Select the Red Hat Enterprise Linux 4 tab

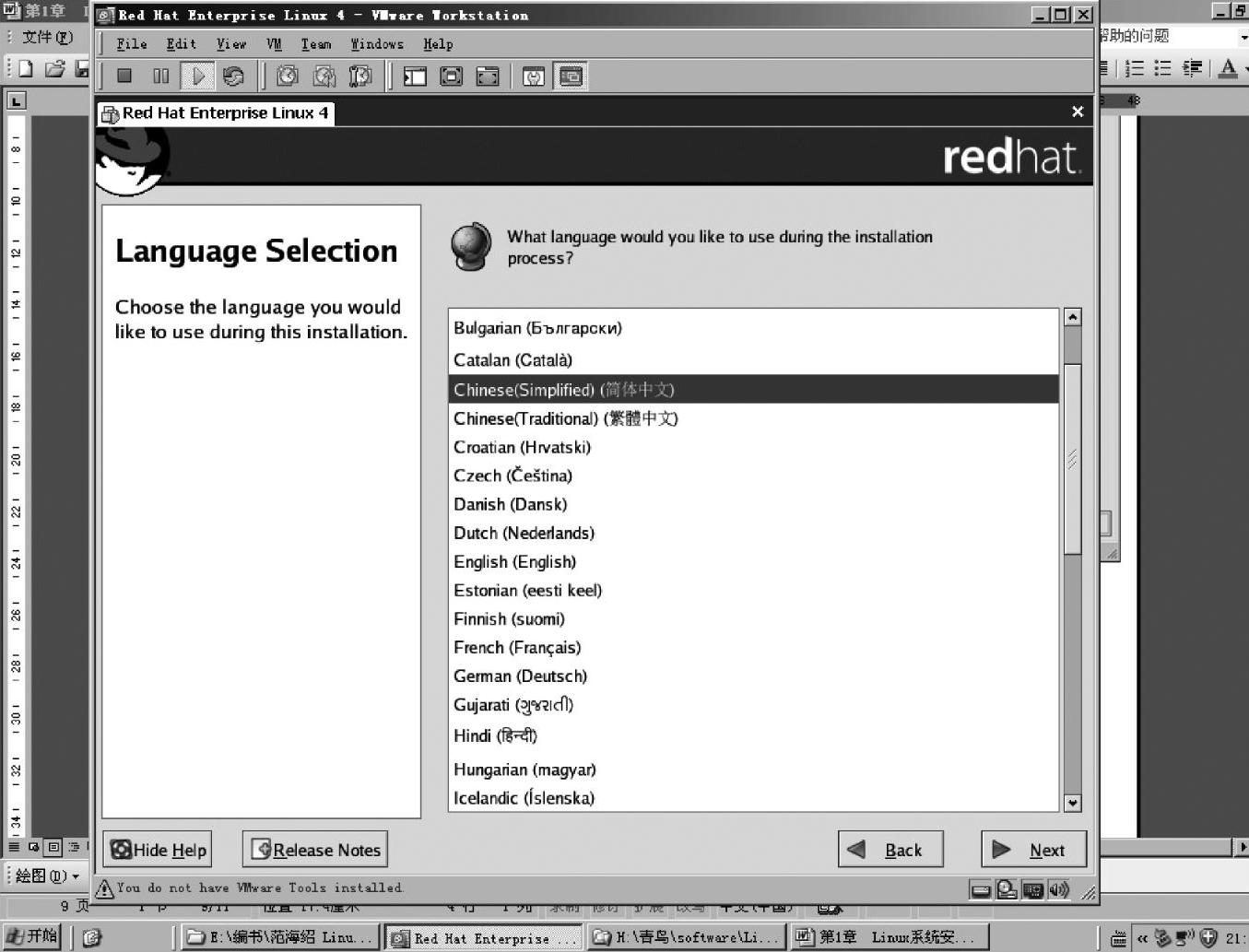click(x=216, y=113)
